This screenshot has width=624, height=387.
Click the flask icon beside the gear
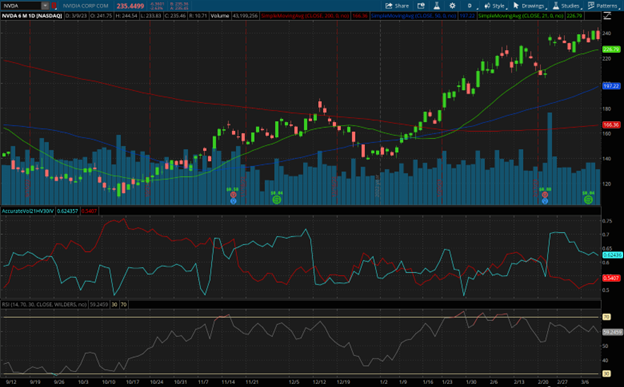tap(437, 6)
